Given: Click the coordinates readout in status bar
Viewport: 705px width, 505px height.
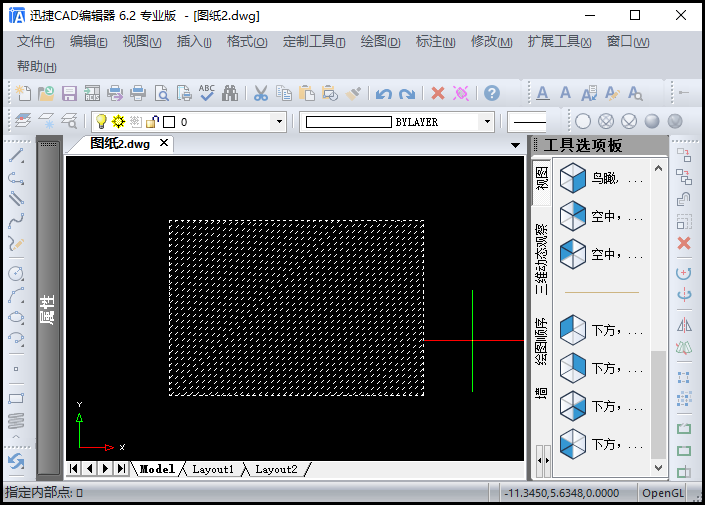Looking at the screenshot, I should click(562, 493).
